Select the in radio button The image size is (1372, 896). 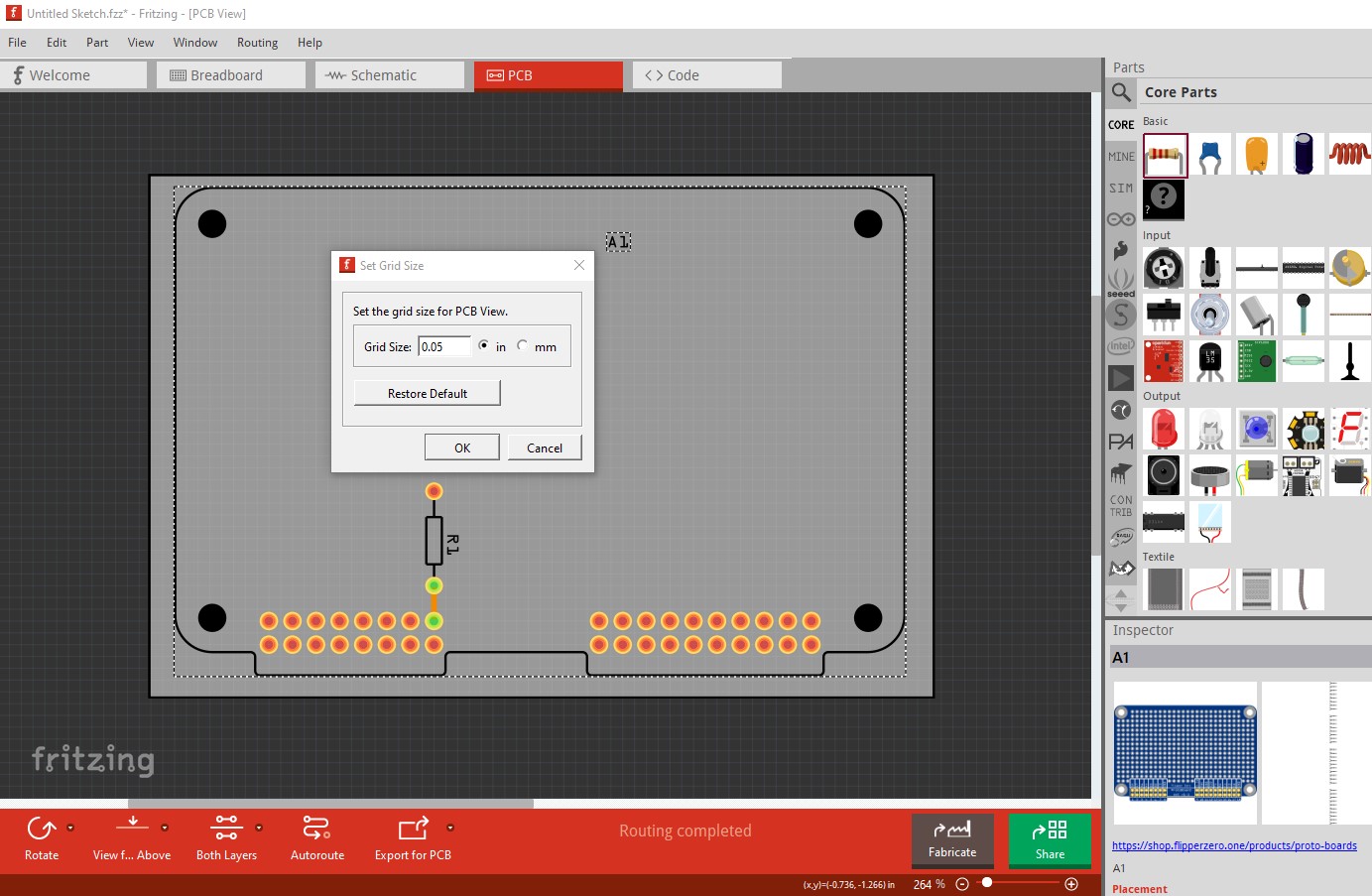(485, 345)
